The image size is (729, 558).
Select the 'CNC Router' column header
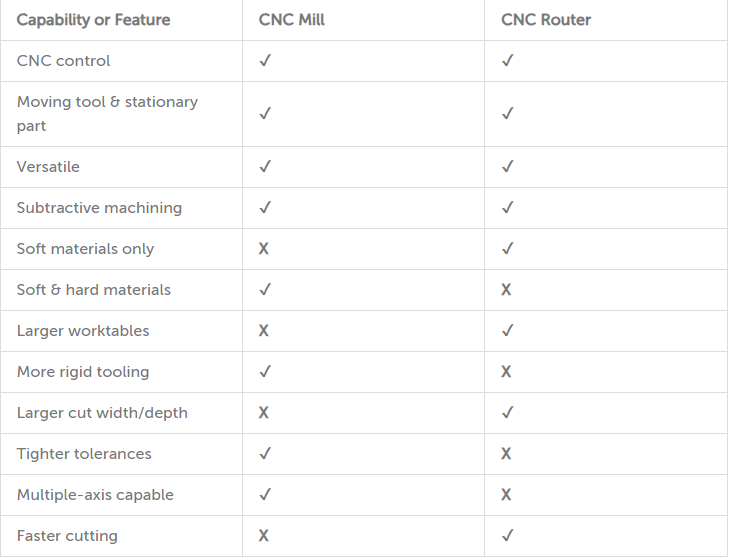[546, 20]
